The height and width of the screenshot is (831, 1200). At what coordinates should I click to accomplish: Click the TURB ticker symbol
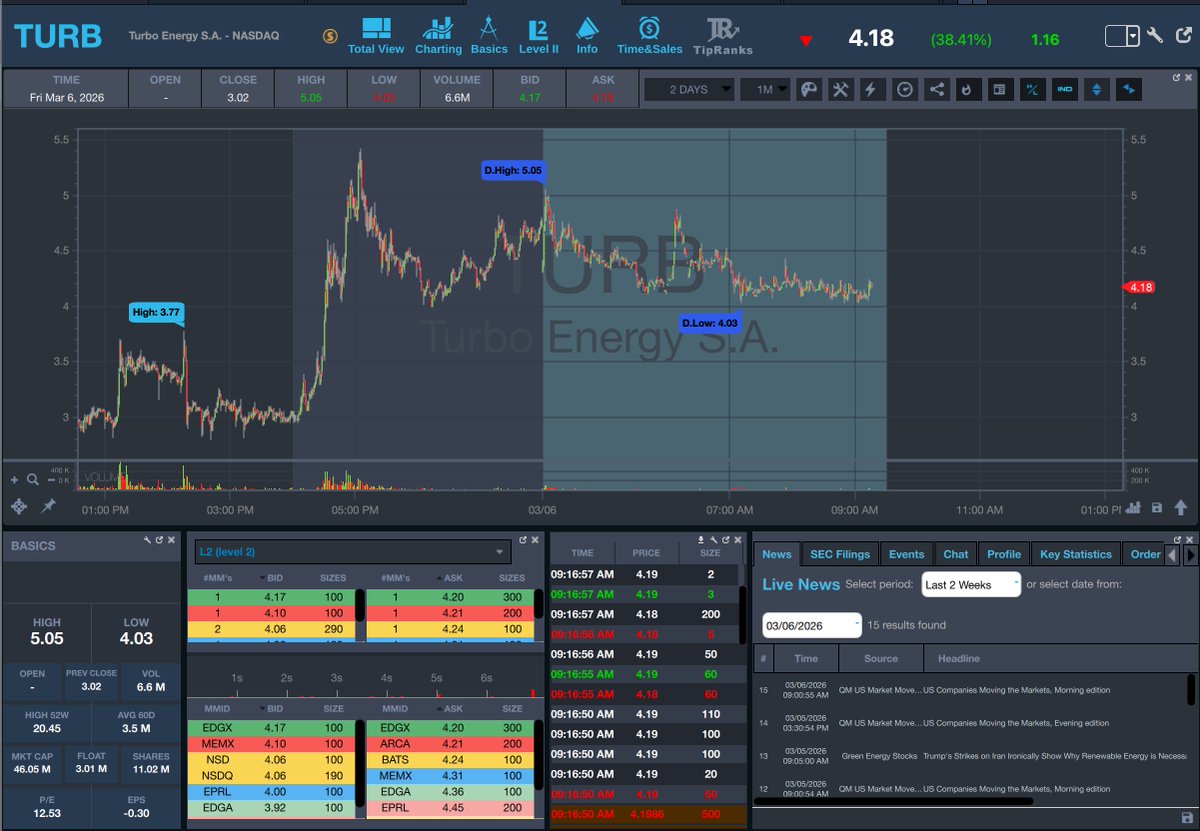point(57,36)
